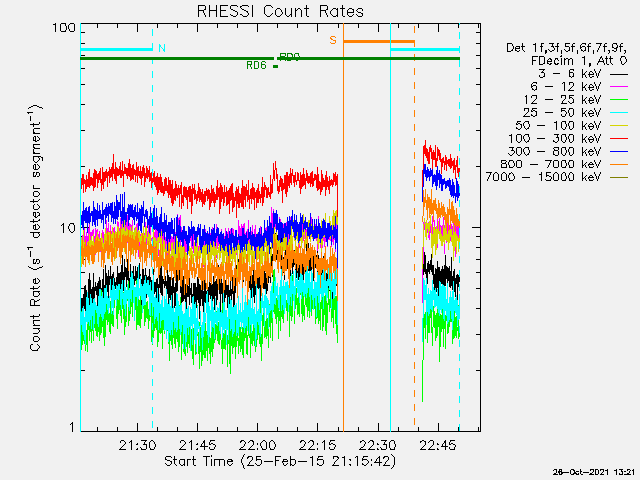The height and width of the screenshot is (480, 640).
Task: Click the dashed cyan line near 21:30
Action: (153, 227)
